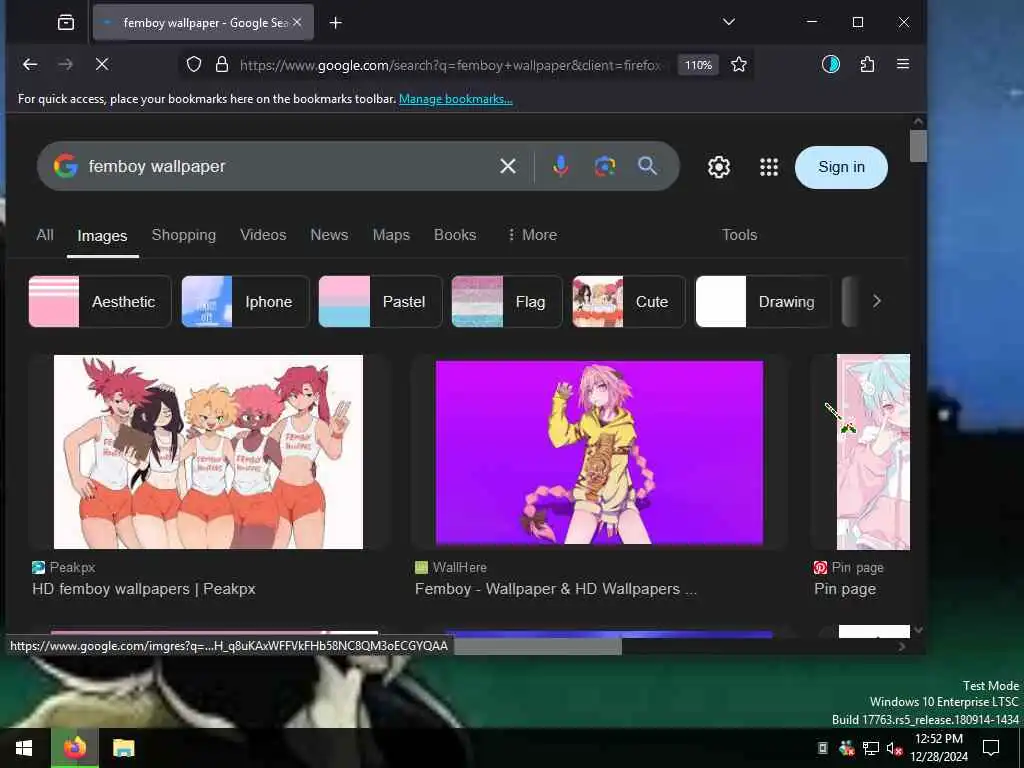This screenshot has height=768, width=1024.
Task: Switch to the News tab
Action: coord(329,235)
